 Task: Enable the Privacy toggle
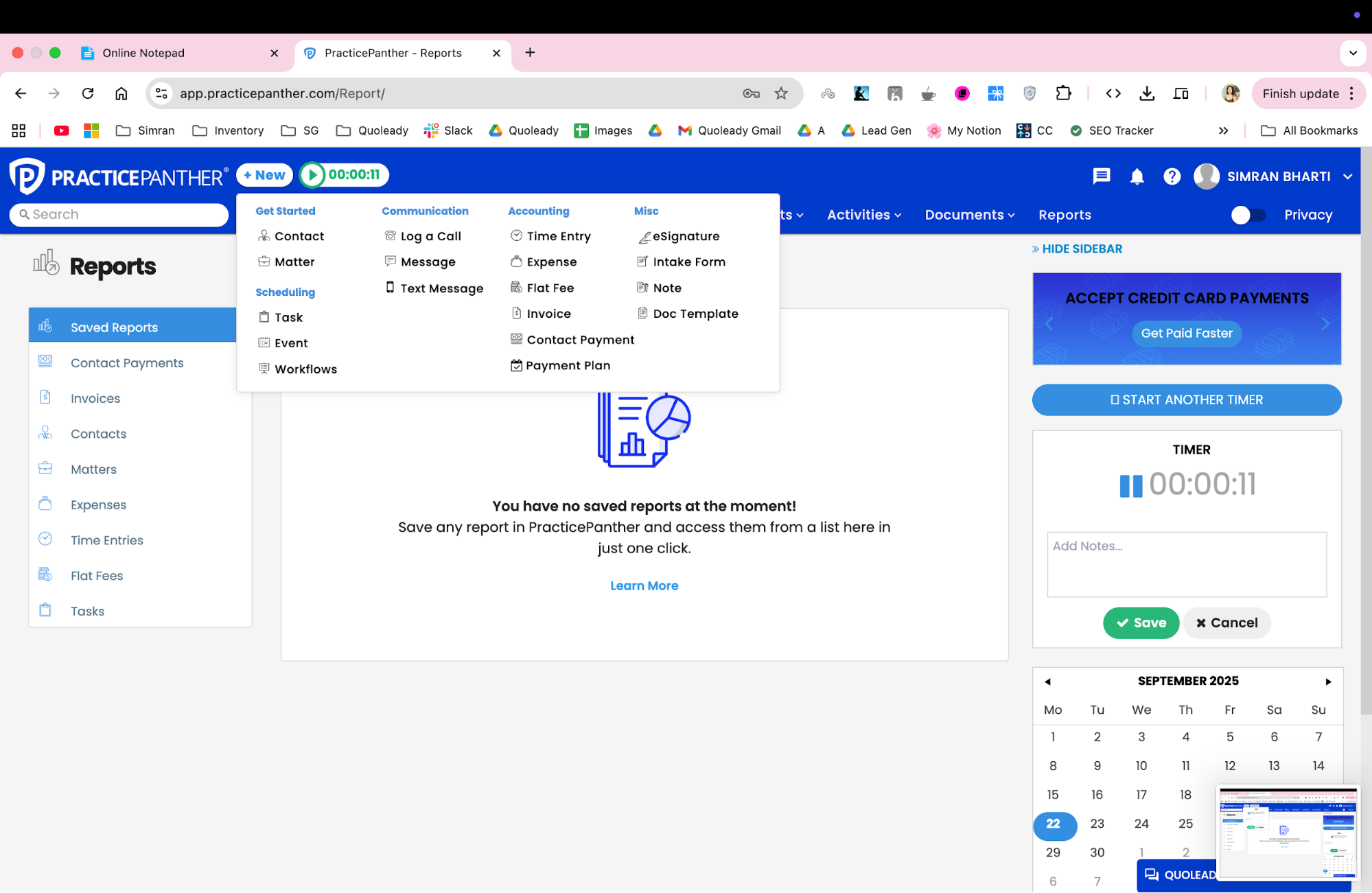[1248, 215]
